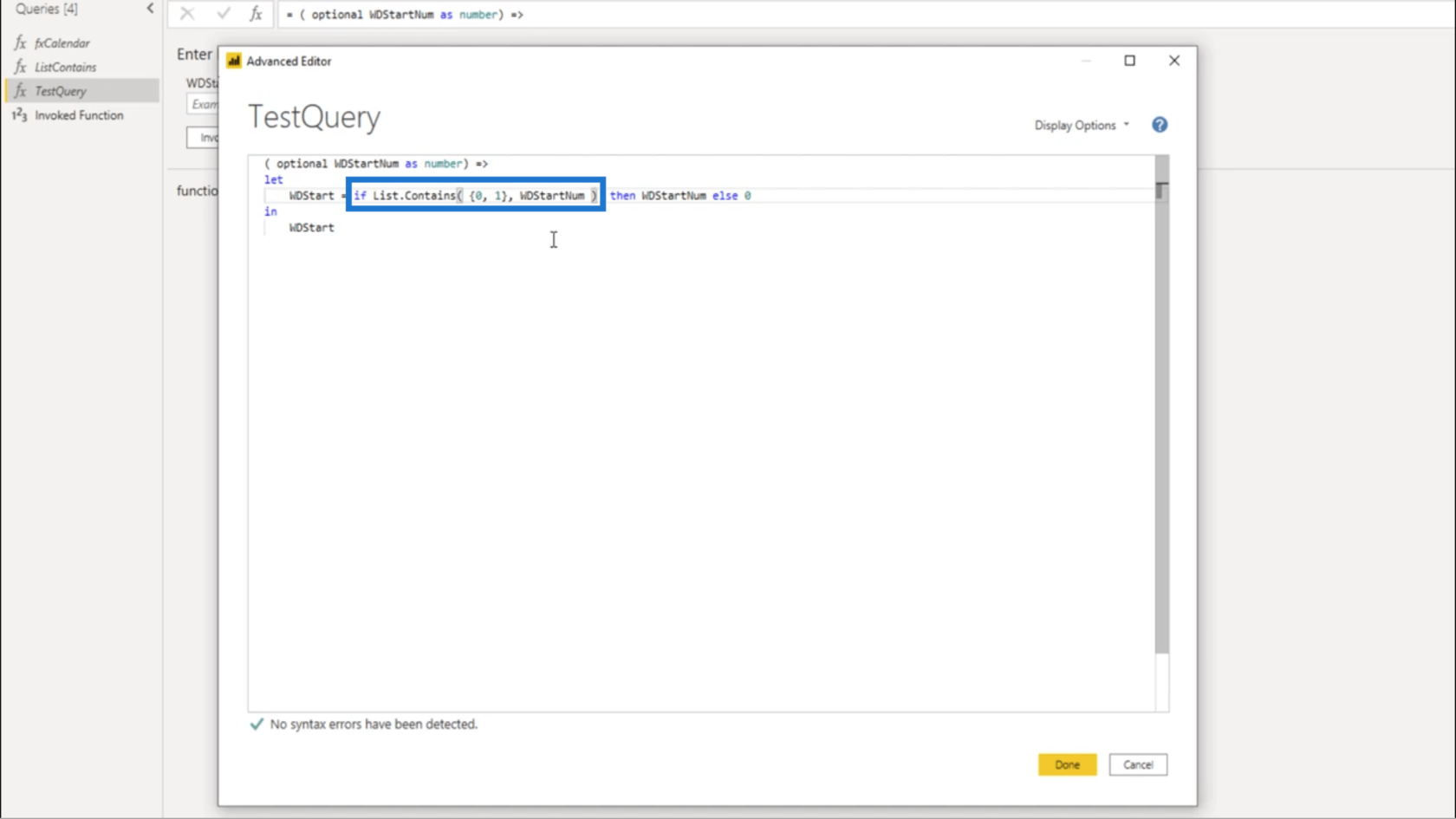Click the last line 'WDStart' in code
This screenshot has height=819, width=1456.
click(311, 227)
